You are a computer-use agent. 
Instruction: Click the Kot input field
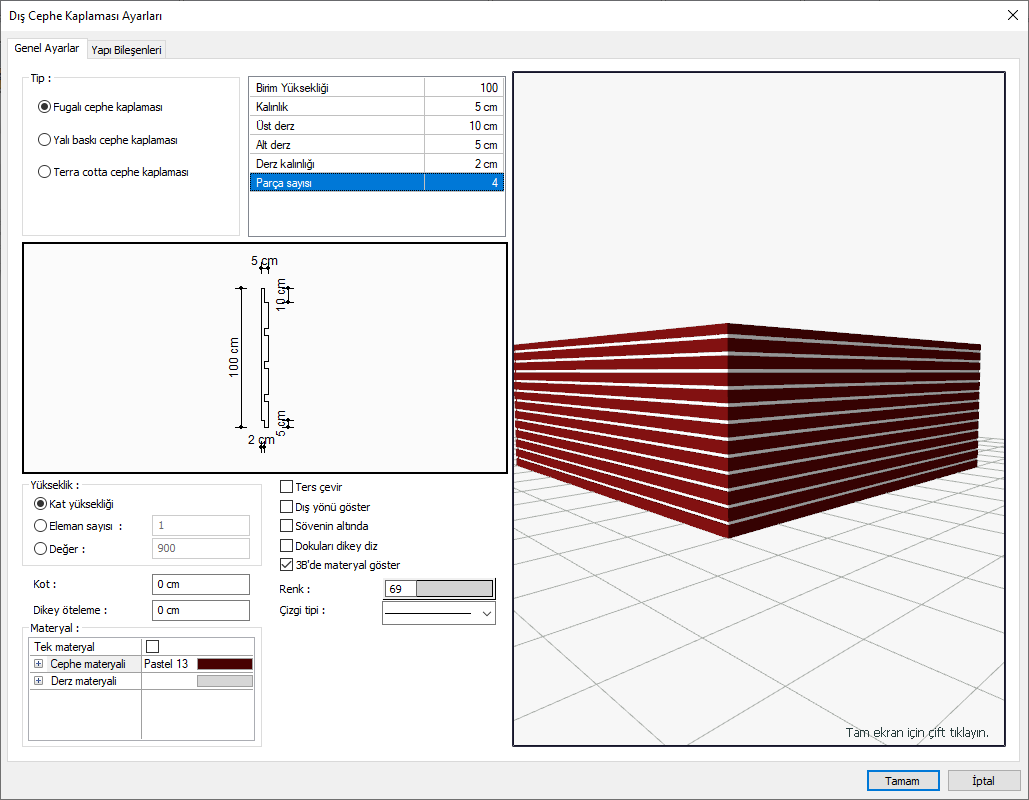point(200,584)
